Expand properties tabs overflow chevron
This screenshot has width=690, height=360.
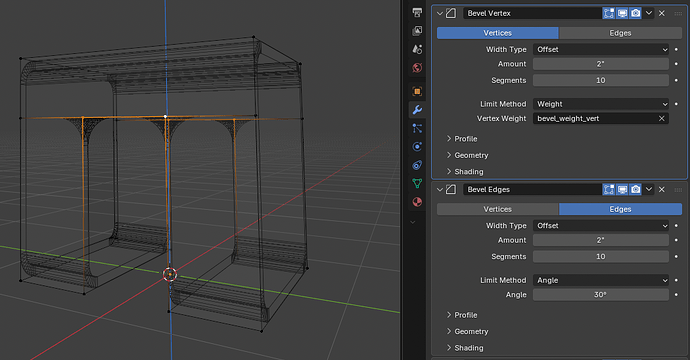413,222
